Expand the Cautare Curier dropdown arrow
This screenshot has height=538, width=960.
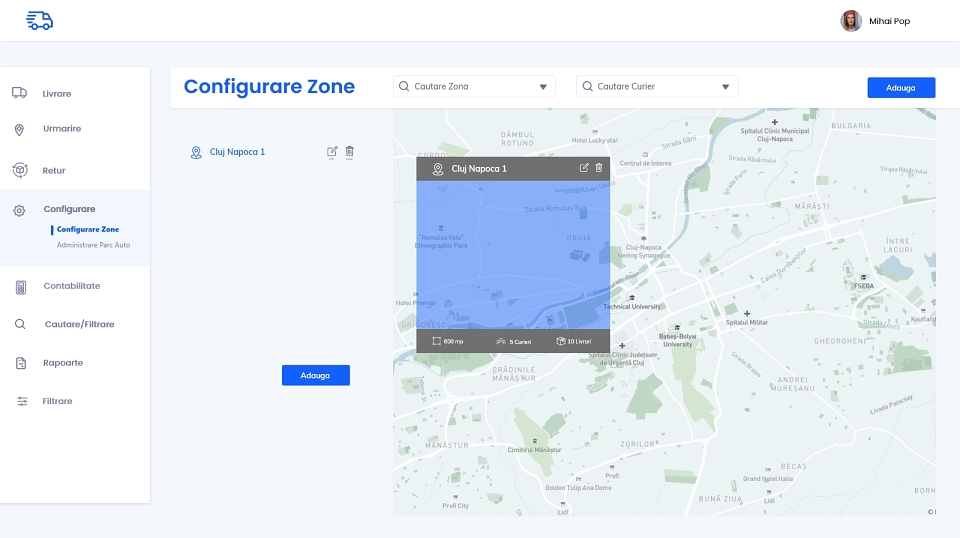726,87
